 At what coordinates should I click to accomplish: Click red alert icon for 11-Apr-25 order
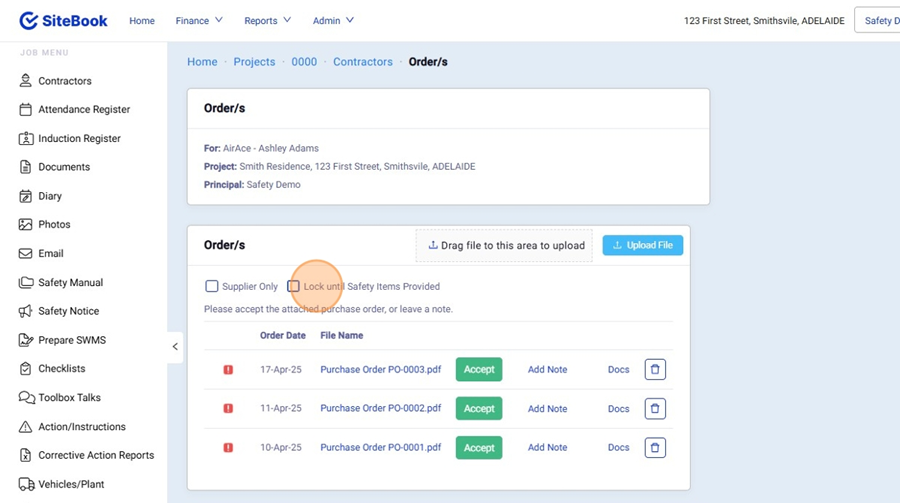coord(228,408)
